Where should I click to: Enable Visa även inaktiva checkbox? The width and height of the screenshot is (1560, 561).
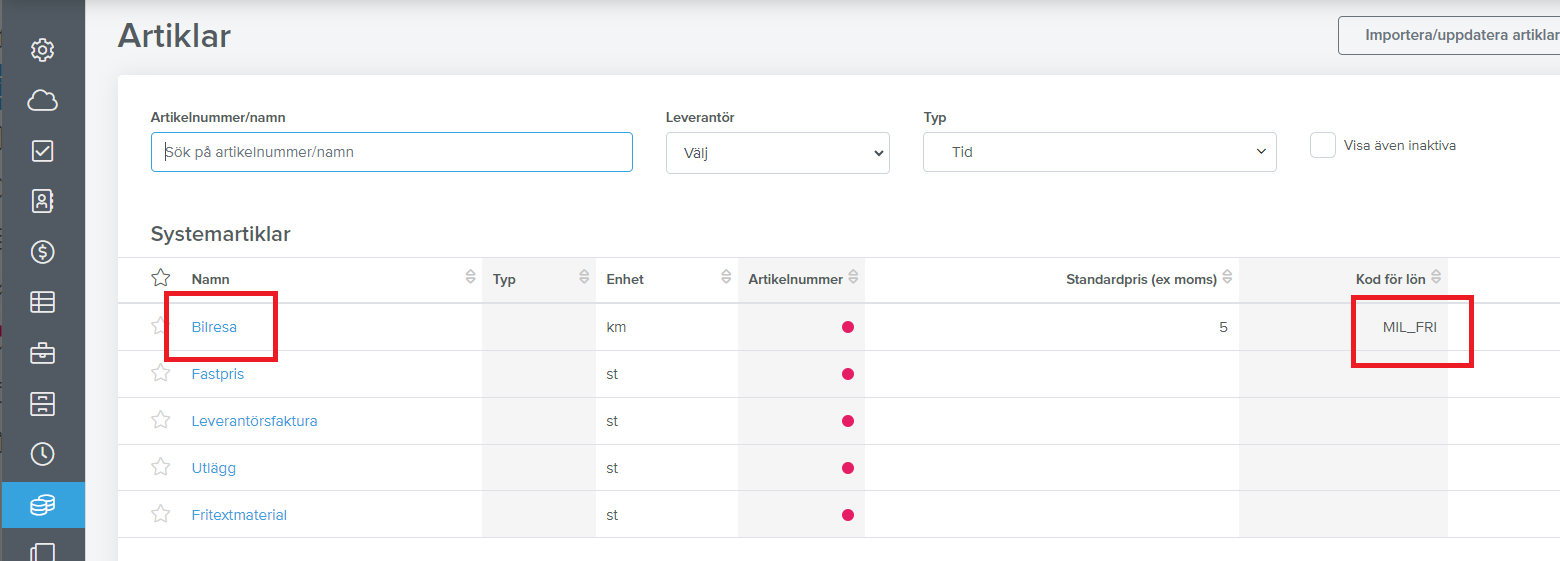click(x=1323, y=145)
